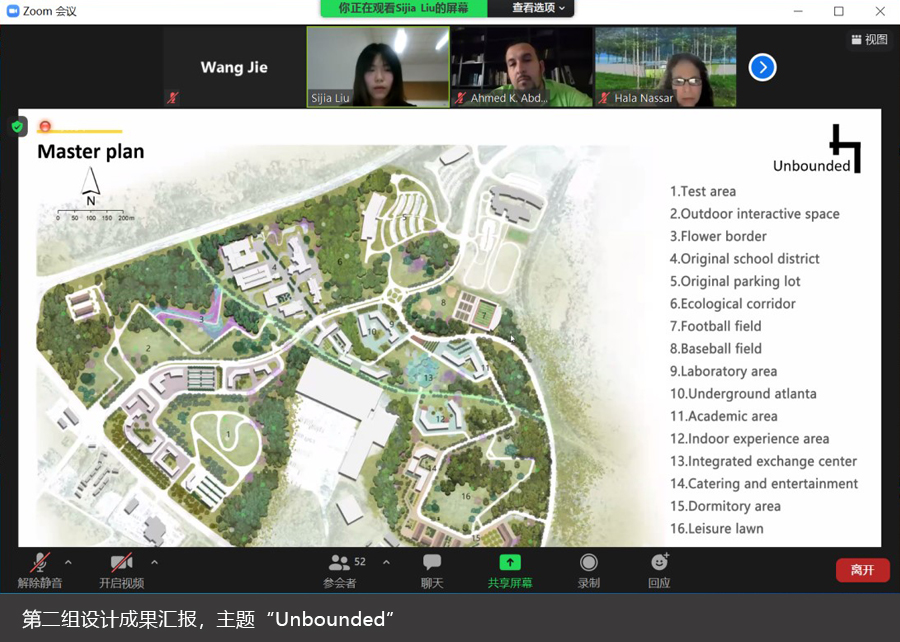
Task: Open the reactions (回应) menu
Action: [659, 569]
